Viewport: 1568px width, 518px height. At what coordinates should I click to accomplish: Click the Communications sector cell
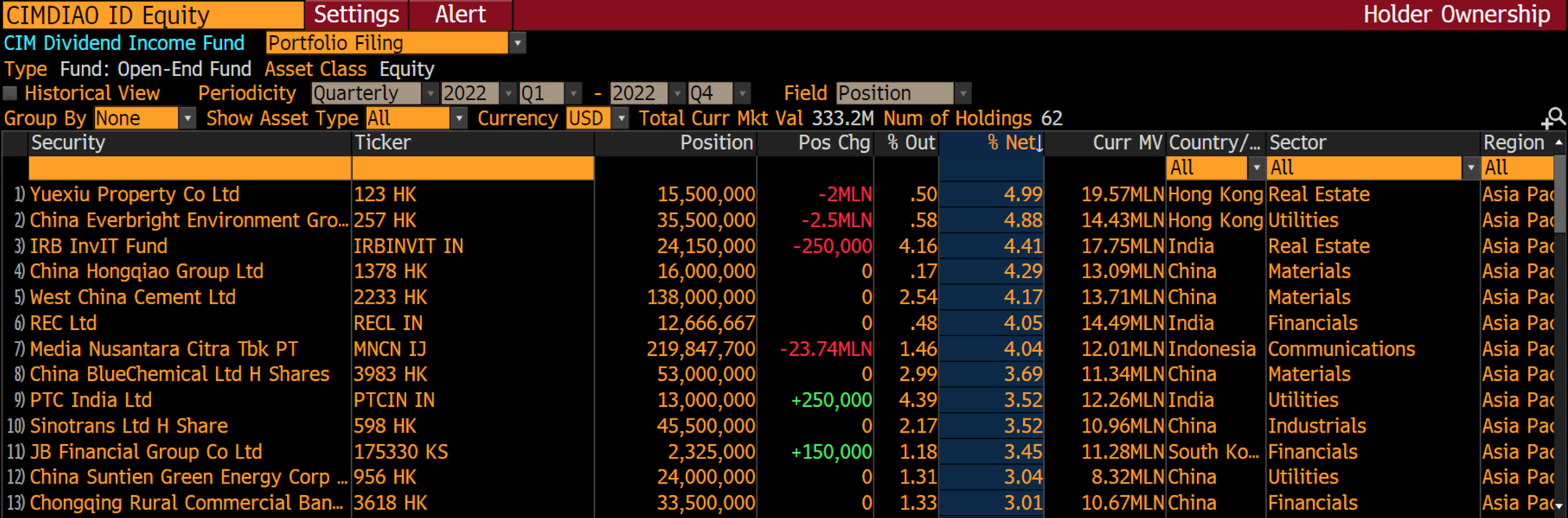1341,349
